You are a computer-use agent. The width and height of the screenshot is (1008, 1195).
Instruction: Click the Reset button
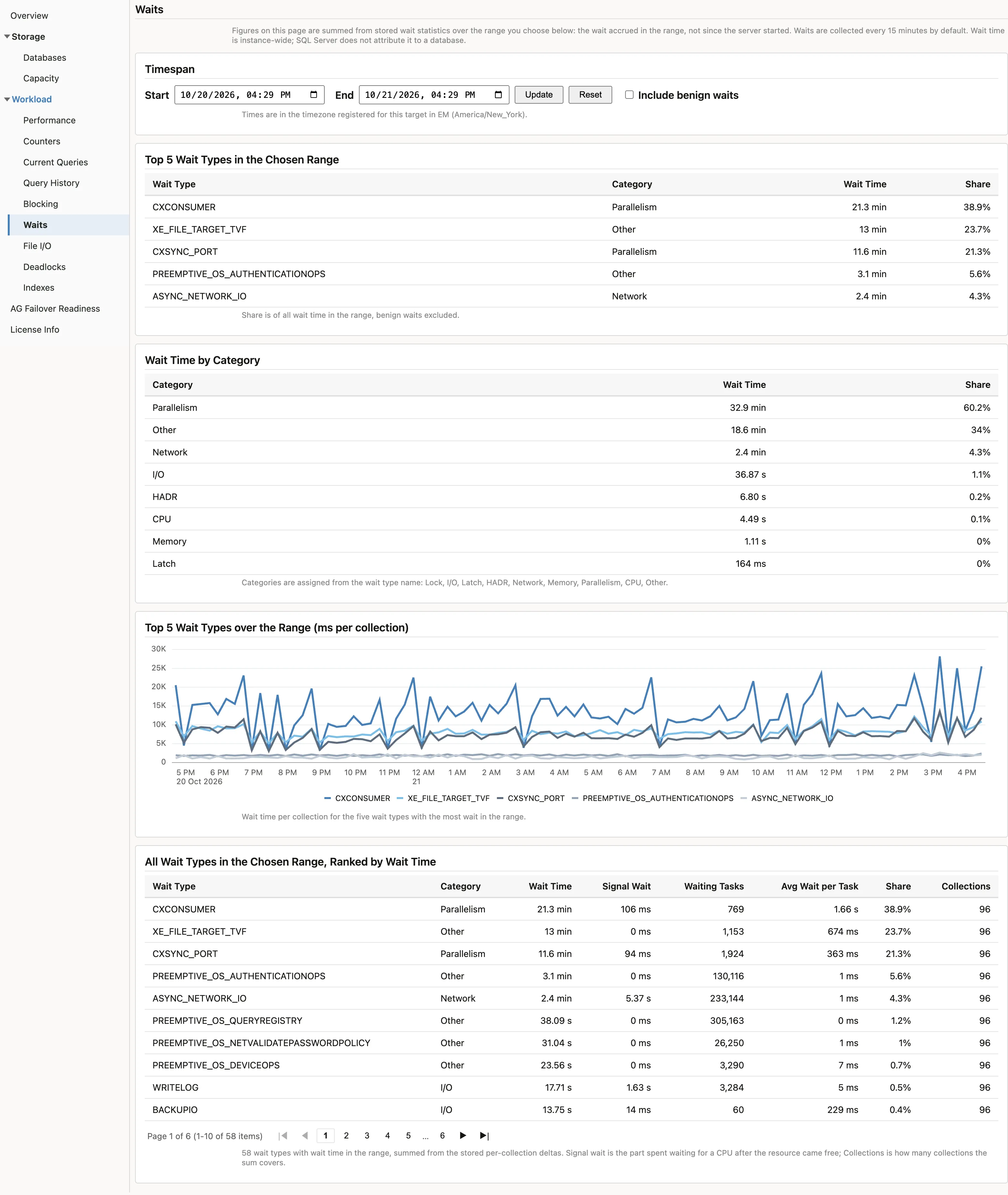point(590,95)
